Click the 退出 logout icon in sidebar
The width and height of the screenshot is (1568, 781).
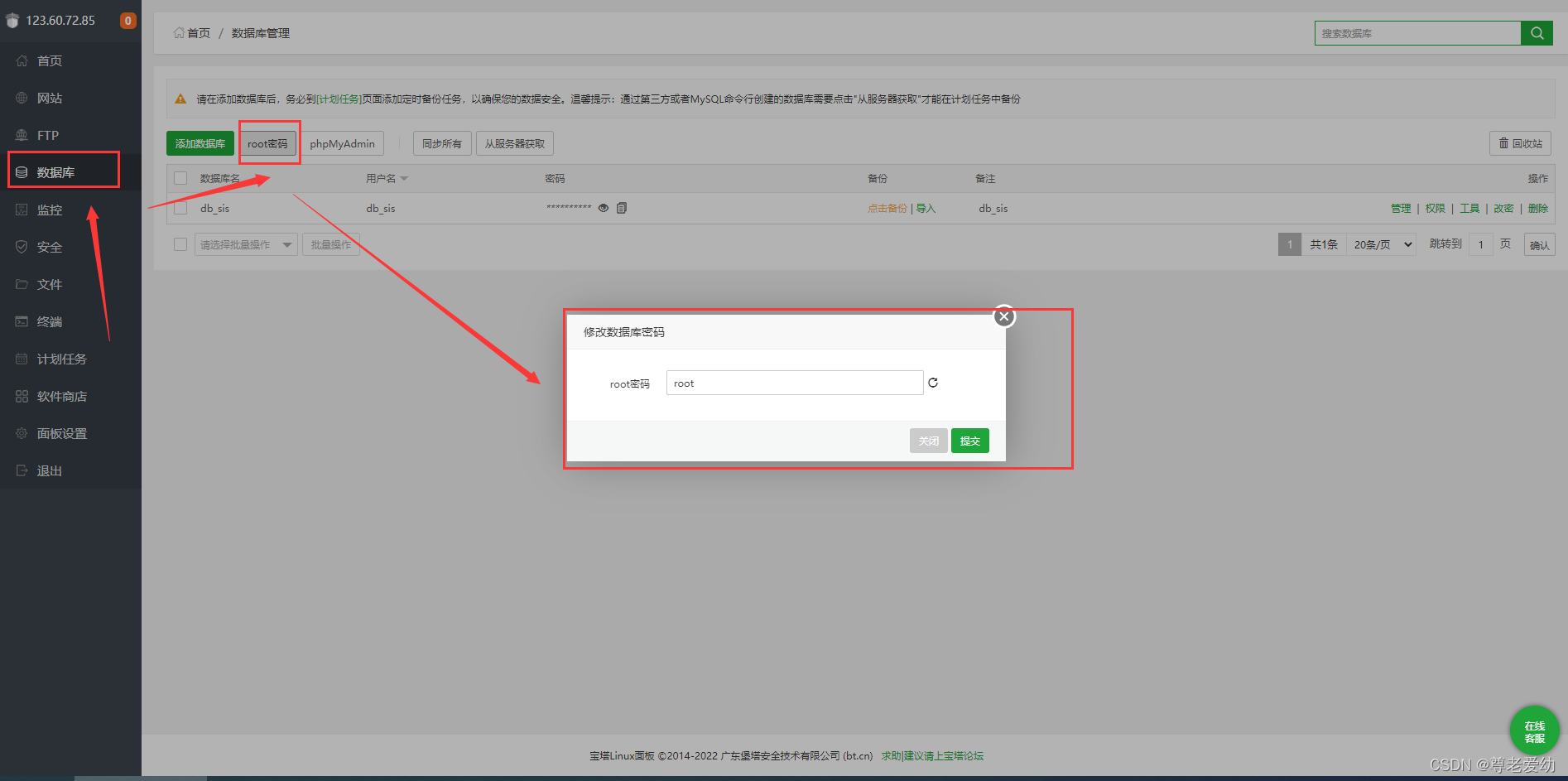click(22, 470)
